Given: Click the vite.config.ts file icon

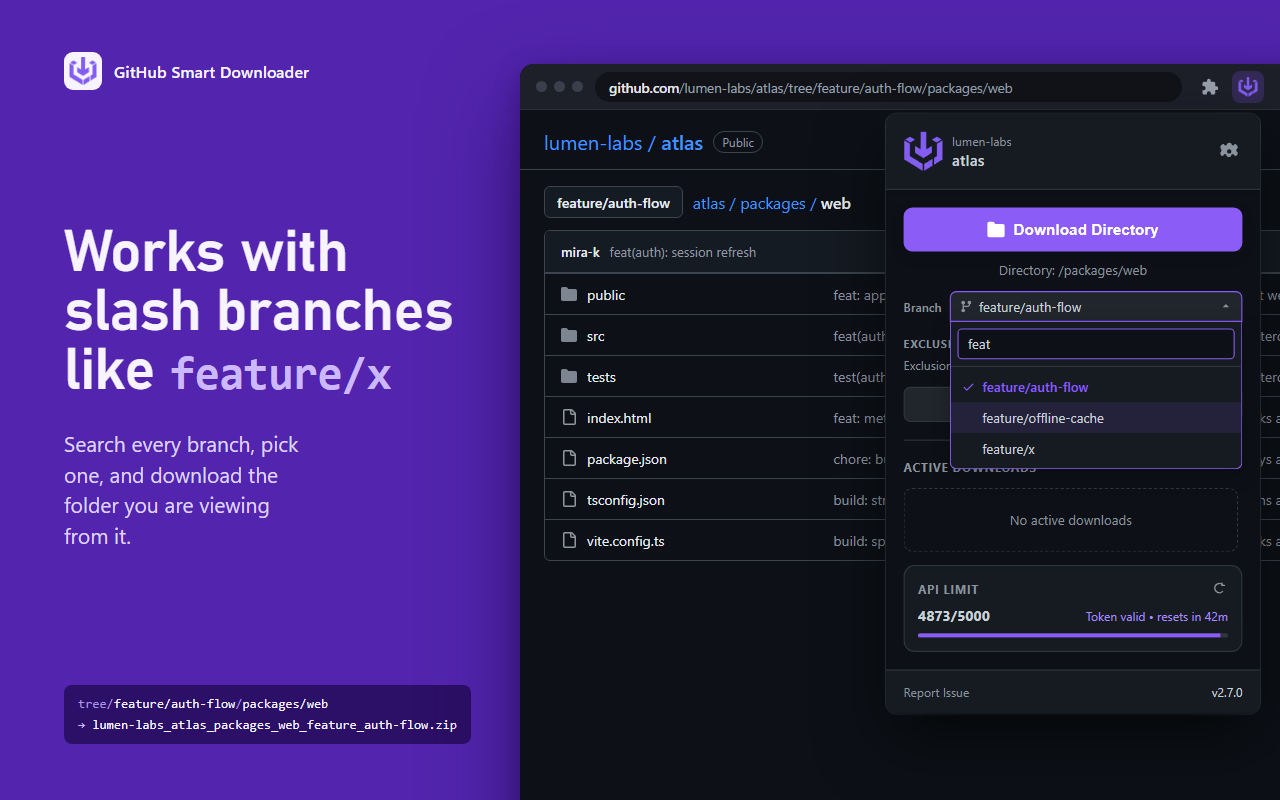Looking at the screenshot, I should pyautogui.click(x=570, y=540).
